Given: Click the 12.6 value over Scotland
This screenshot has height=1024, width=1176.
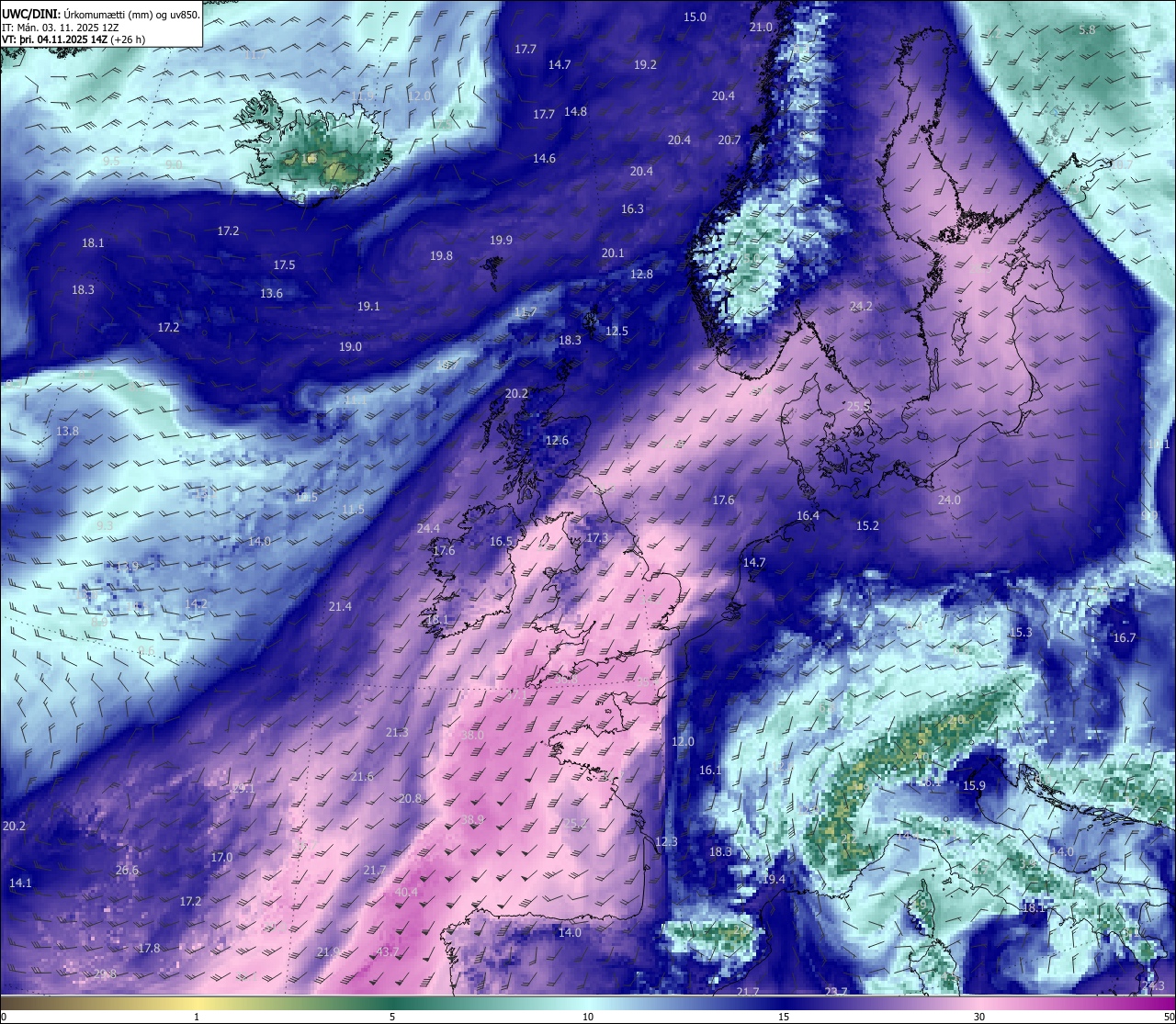Looking at the screenshot, I should click(x=557, y=440).
